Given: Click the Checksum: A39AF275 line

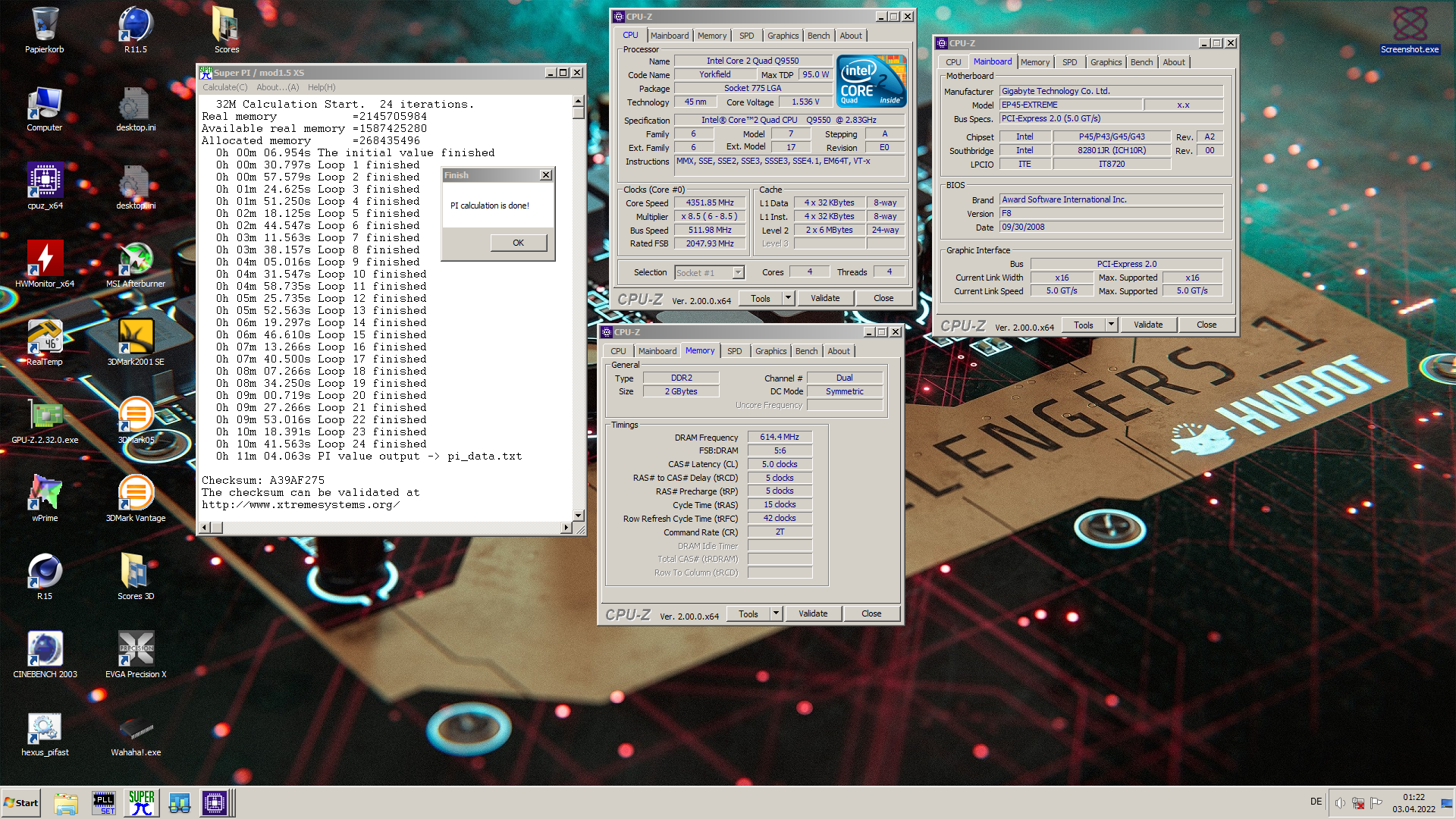Looking at the screenshot, I should (263, 480).
